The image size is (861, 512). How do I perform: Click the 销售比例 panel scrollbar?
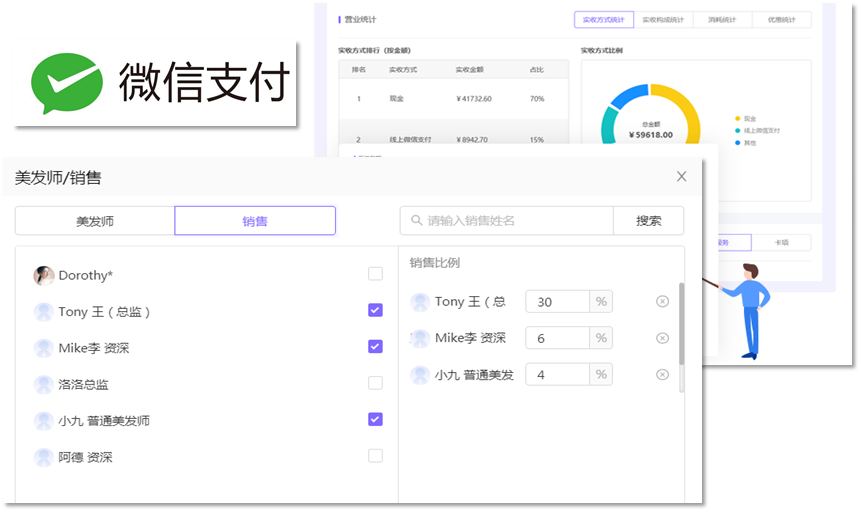click(x=681, y=324)
